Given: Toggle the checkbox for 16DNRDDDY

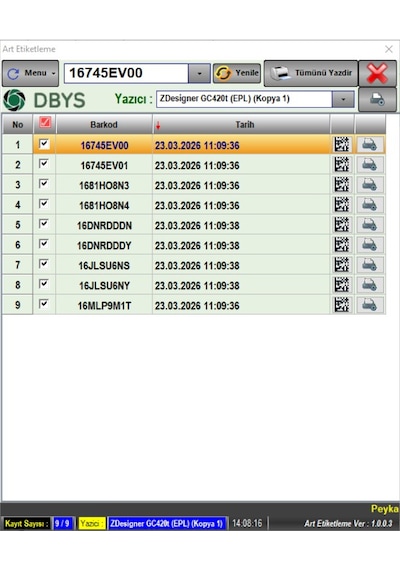Looking at the screenshot, I should point(44,244).
